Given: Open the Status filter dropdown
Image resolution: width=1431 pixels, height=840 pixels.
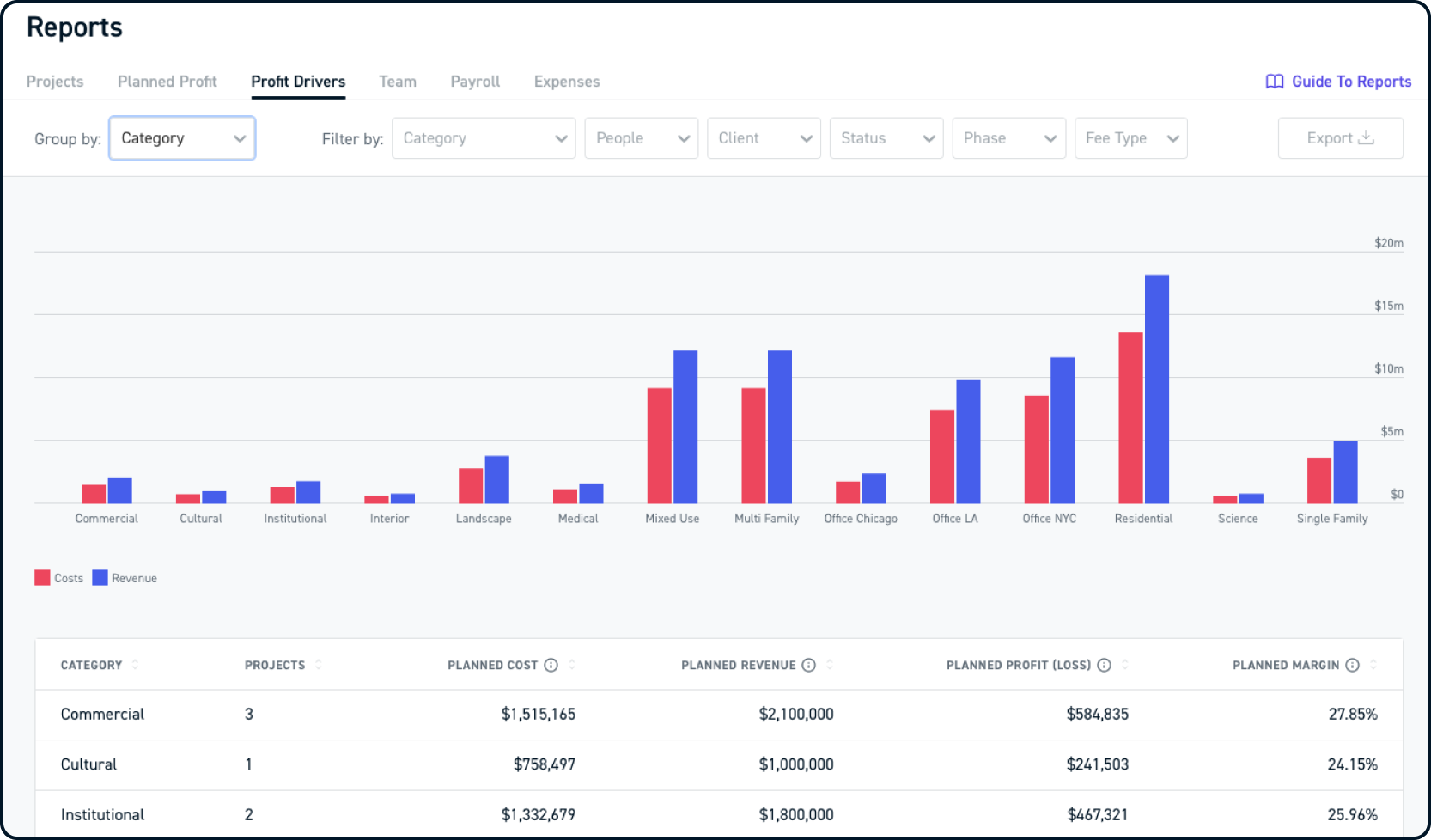Looking at the screenshot, I should 886,138.
